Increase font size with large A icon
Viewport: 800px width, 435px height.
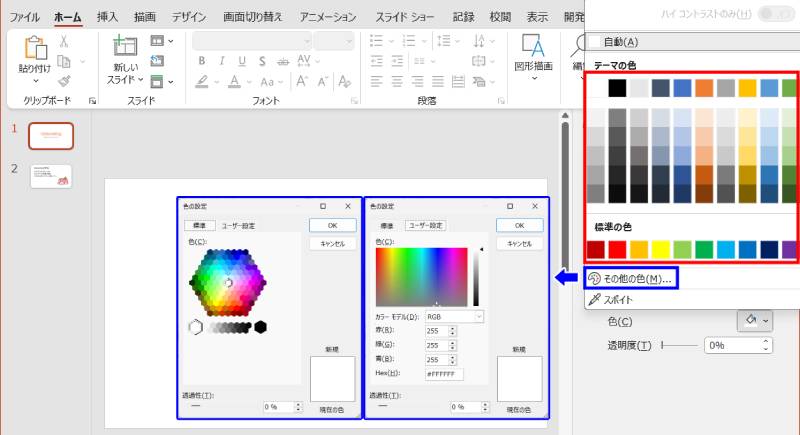tap(302, 82)
